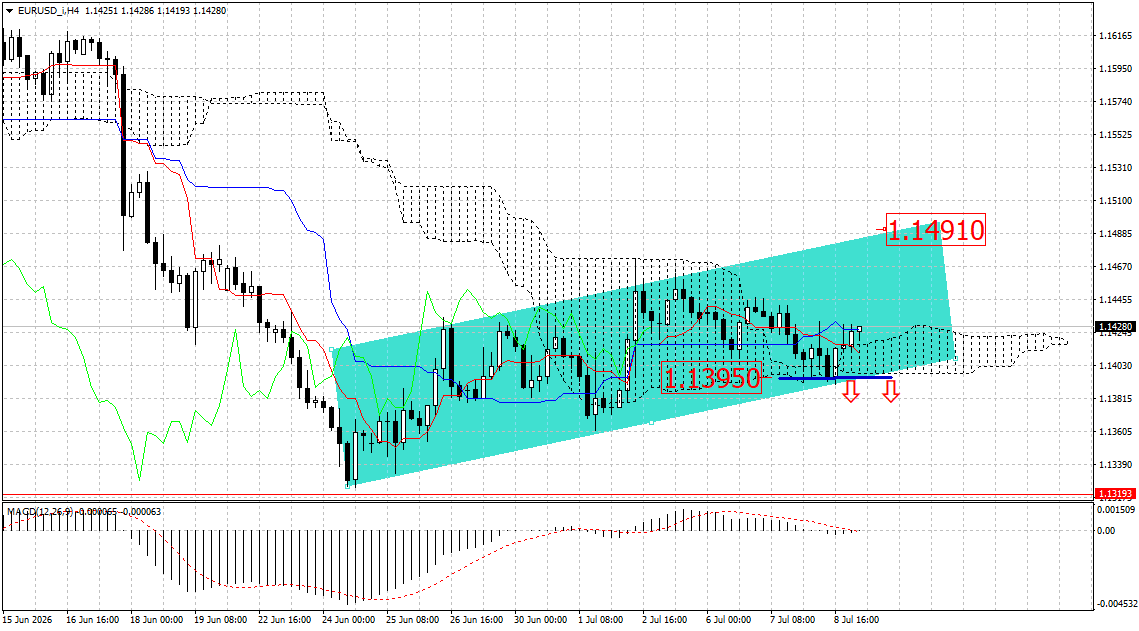The height and width of the screenshot is (631, 1139).
Task: Click the black current-price tag on the price axis
Action: (x=1115, y=327)
